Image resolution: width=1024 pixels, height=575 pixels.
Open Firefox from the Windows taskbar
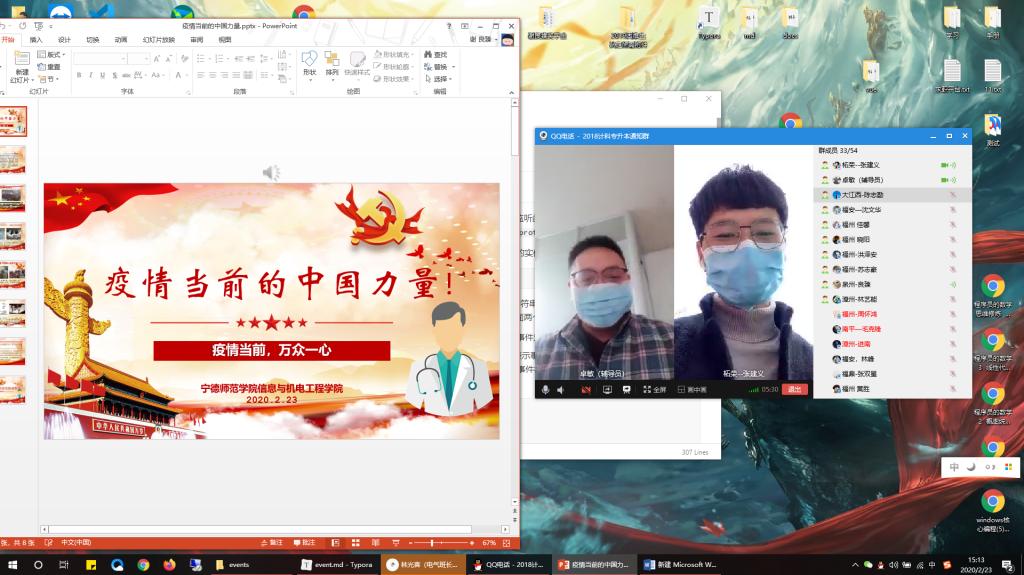coord(169,565)
